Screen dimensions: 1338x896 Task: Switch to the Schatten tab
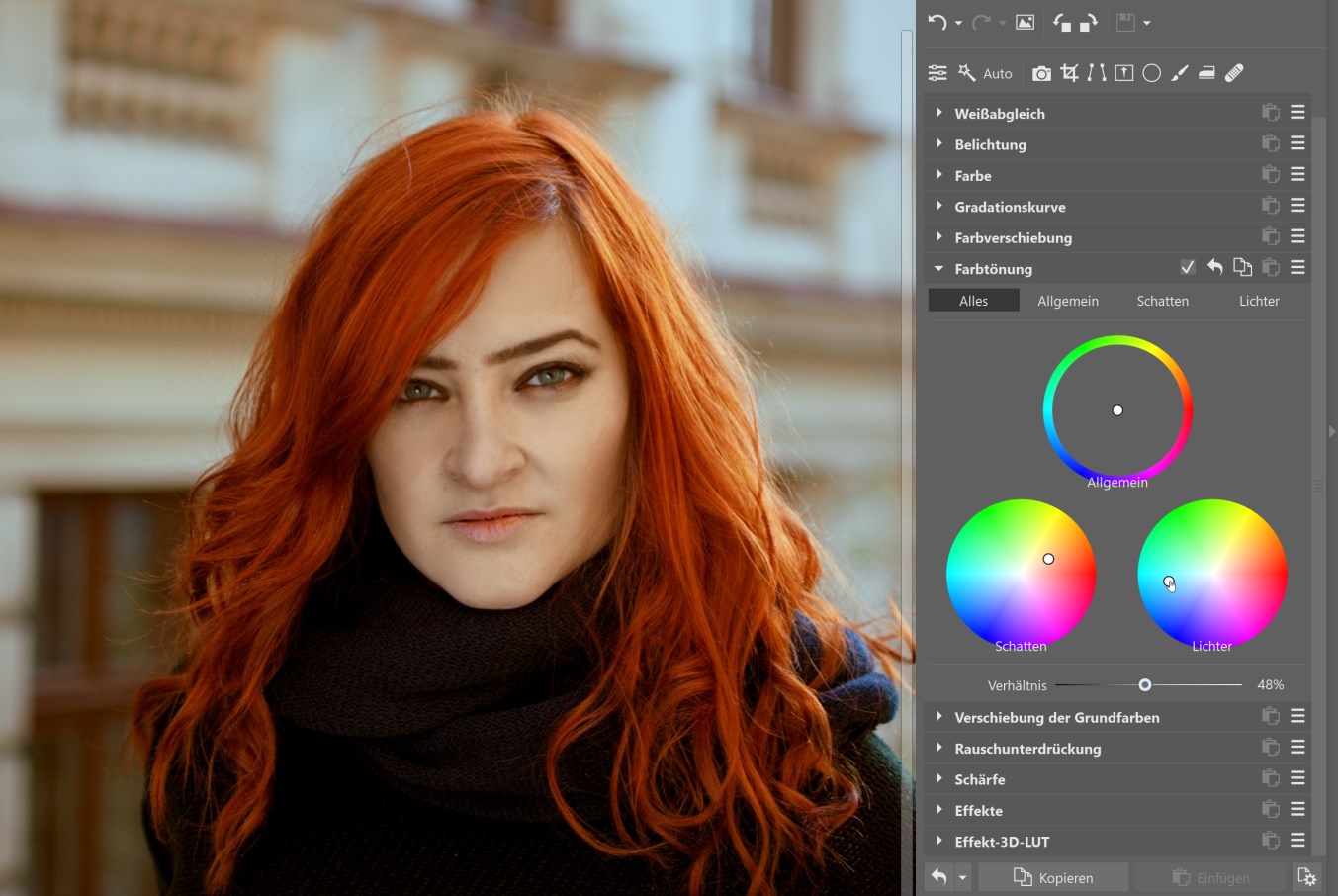coord(1162,301)
